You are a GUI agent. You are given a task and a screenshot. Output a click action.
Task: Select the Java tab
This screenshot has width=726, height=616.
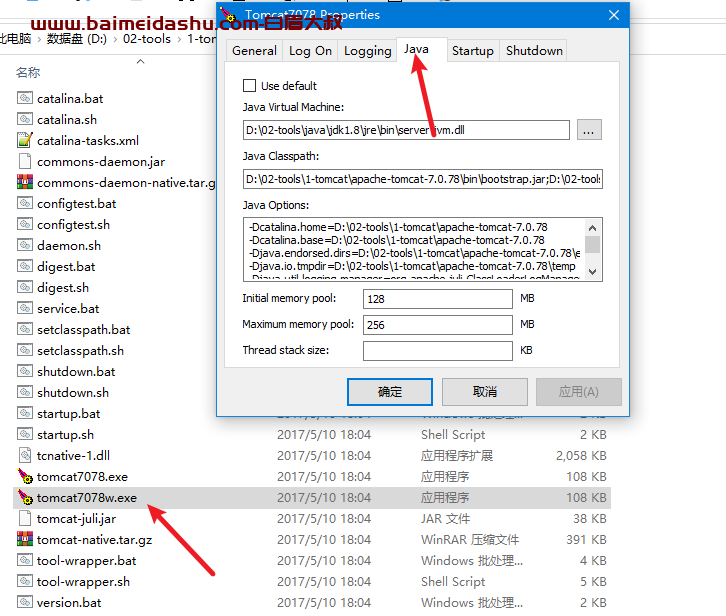coord(421,49)
